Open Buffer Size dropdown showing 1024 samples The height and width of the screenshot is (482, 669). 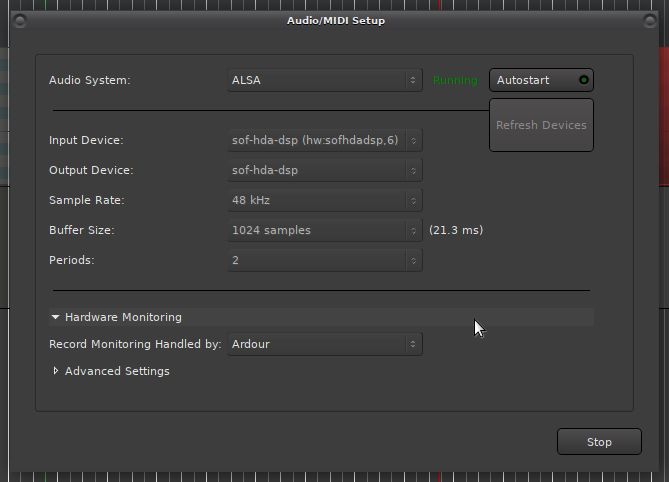click(x=325, y=230)
